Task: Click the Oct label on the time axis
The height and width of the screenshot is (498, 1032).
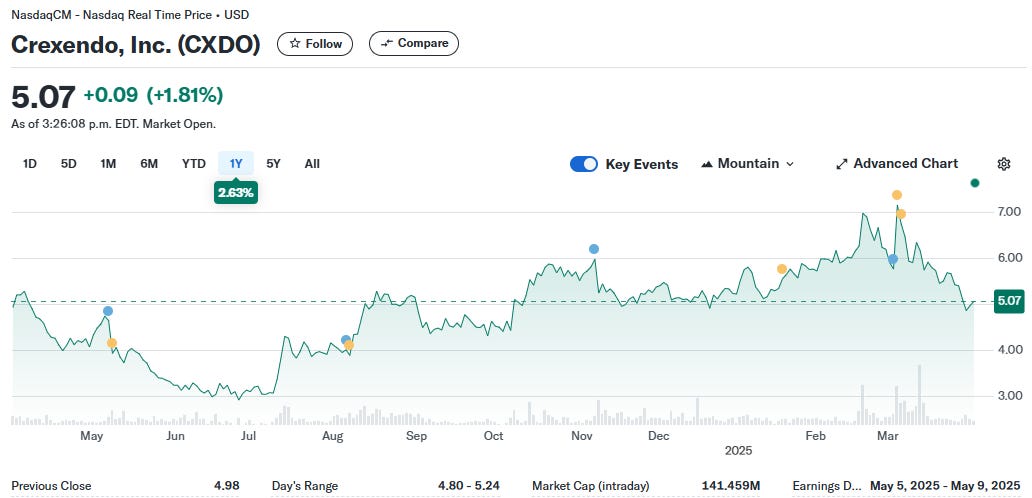Action: [x=493, y=436]
